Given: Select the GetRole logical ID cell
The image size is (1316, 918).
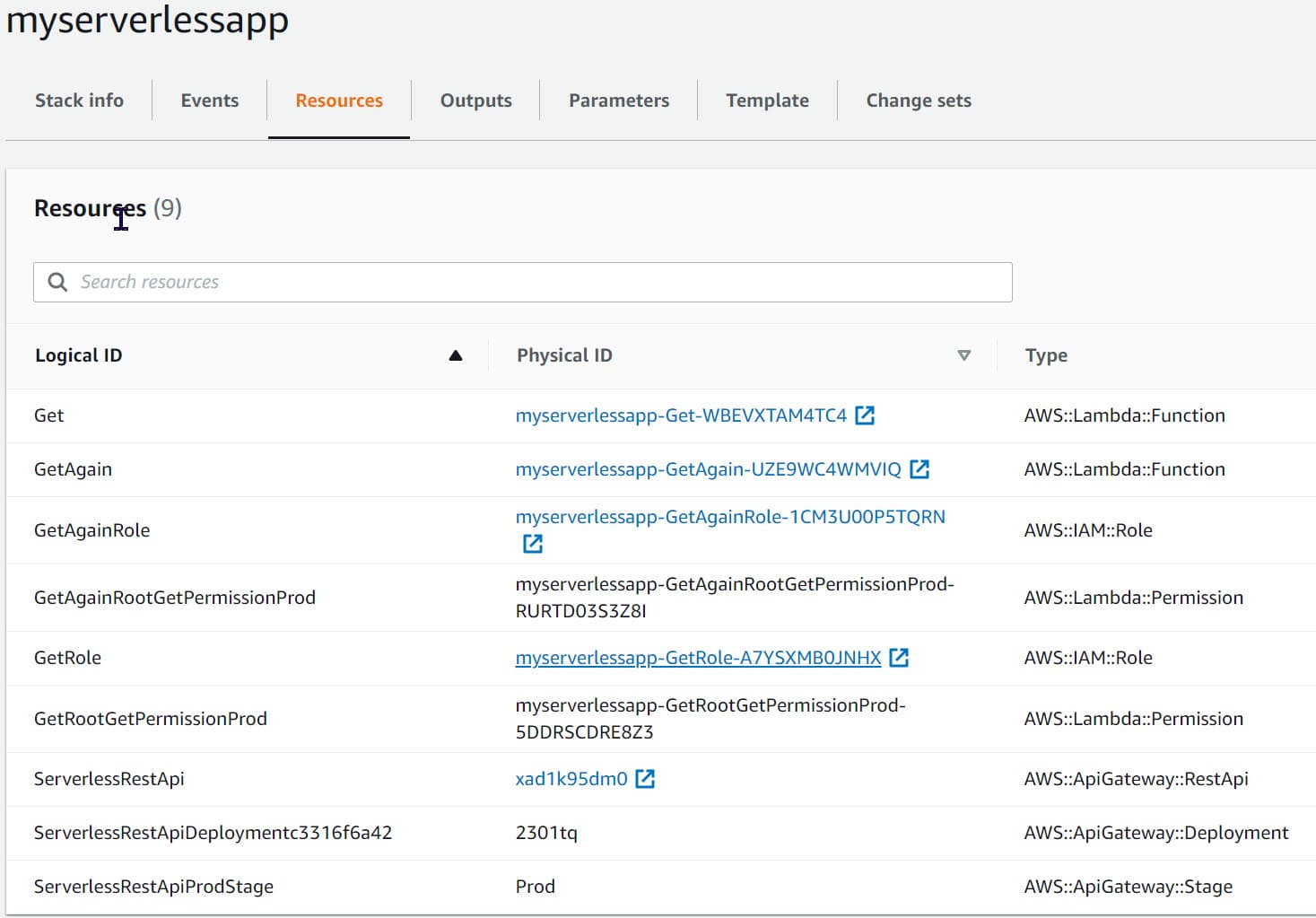Looking at the screenshot, I should click(67, 658).
